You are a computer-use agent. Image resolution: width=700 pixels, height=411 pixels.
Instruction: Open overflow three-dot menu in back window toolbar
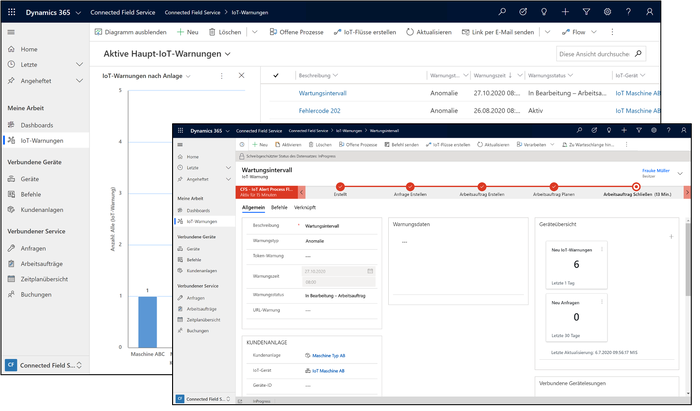click(612, 32)
